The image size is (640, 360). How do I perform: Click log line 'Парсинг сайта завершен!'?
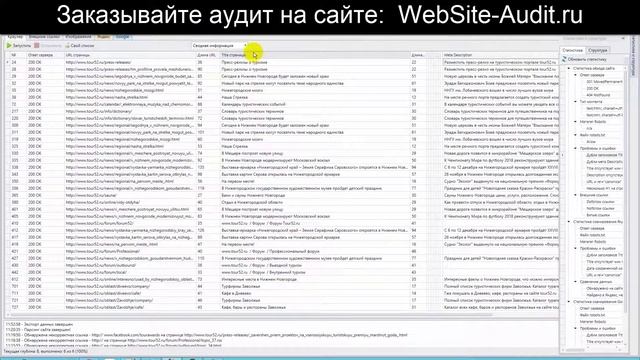[38, 329]
